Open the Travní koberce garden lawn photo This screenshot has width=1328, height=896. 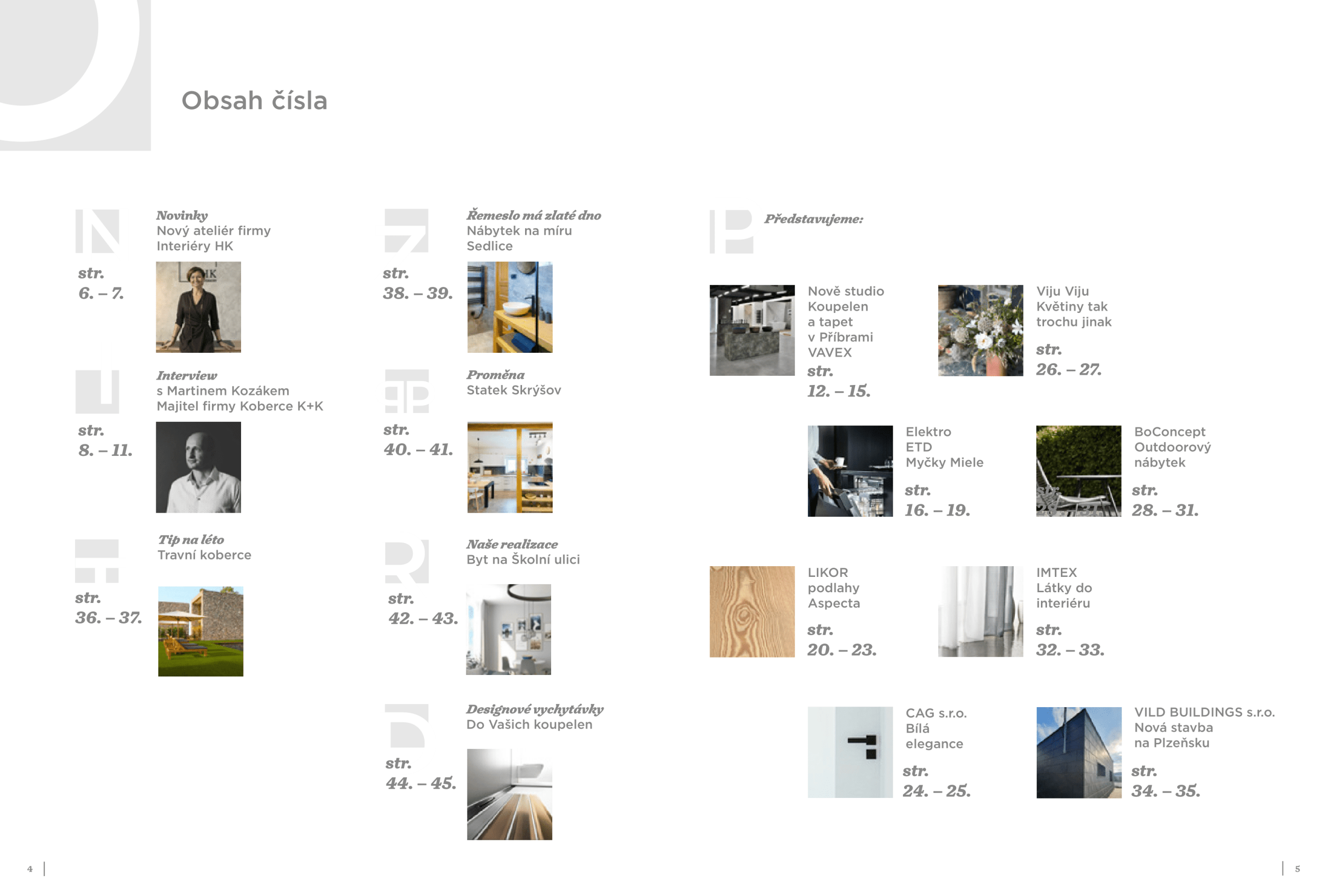tap(201, 632)
